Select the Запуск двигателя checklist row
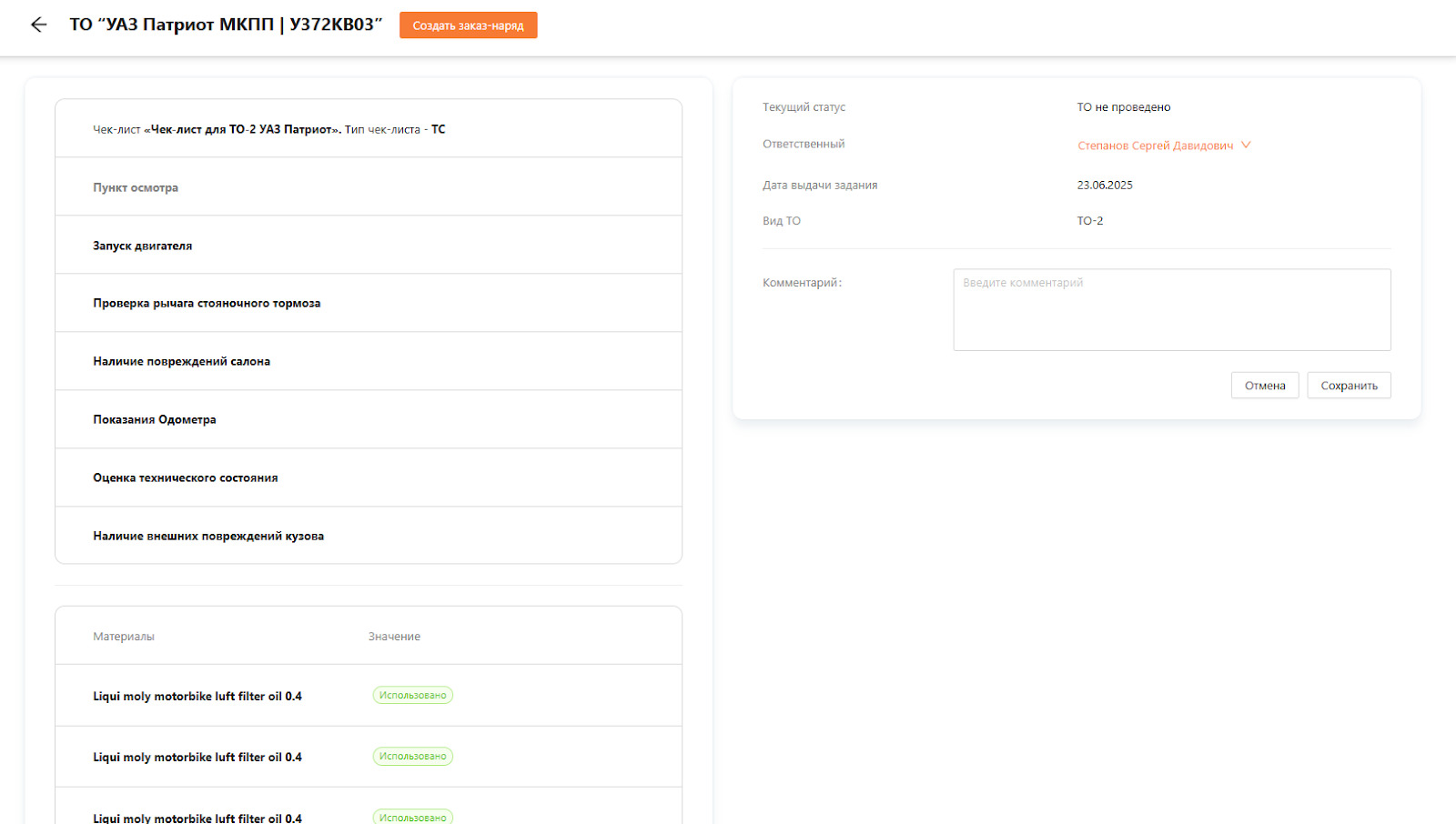The image size is (1456, 824). (143, 246)
